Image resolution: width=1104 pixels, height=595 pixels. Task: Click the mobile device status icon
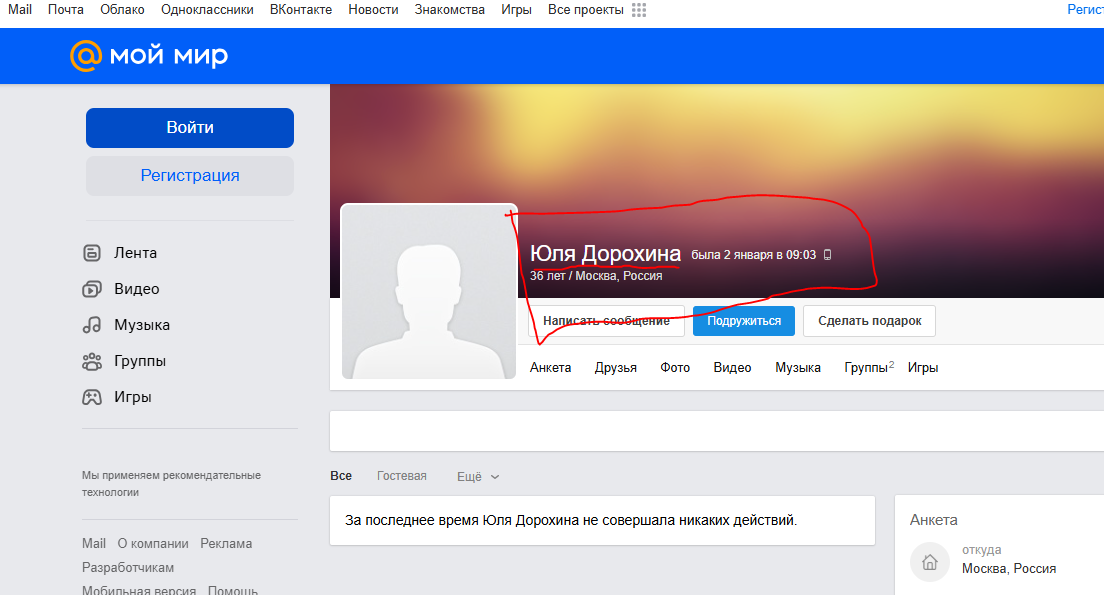[827, 255]
